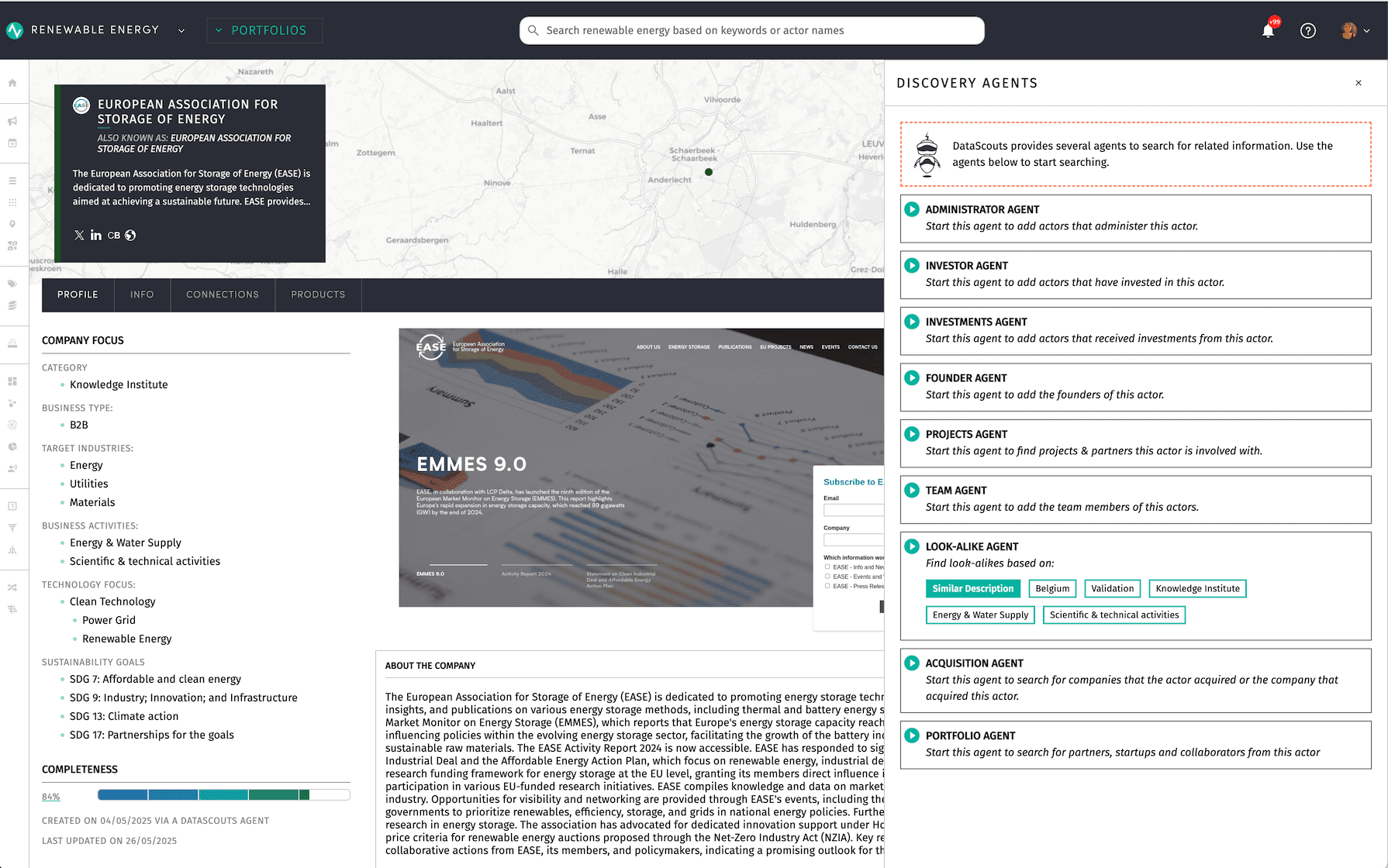Switch to the Connections tab

223,294
